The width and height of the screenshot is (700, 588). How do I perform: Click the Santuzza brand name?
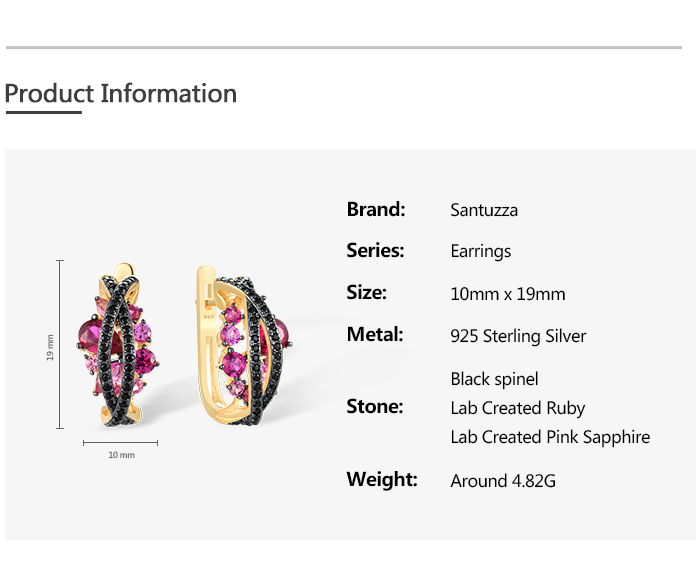click(484, 210)
